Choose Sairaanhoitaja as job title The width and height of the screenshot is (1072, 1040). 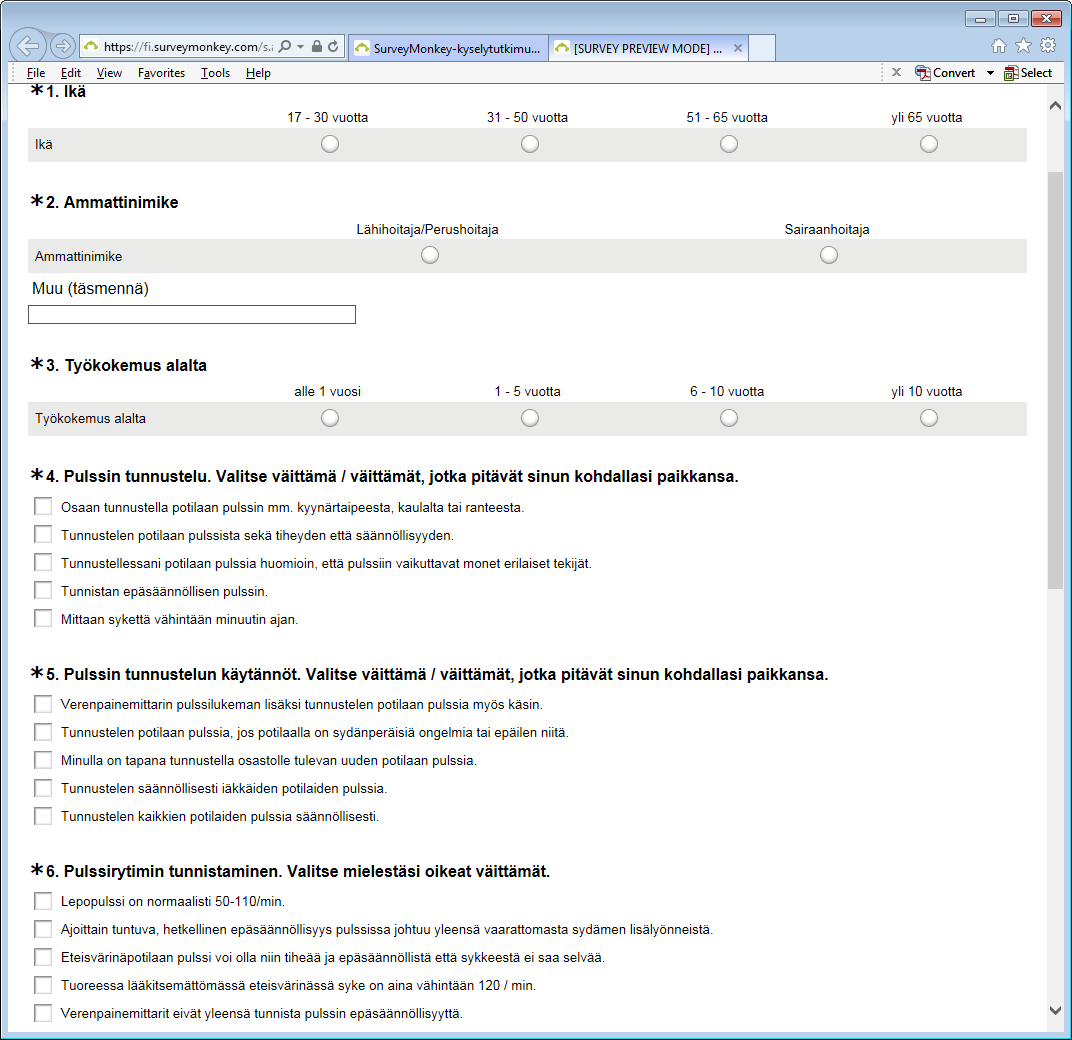pos(829,255)
